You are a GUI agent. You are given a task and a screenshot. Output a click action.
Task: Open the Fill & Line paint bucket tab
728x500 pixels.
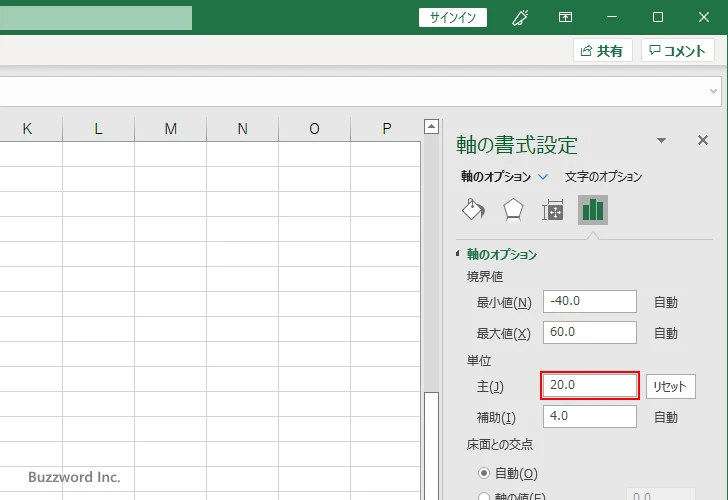click(474, 210)
